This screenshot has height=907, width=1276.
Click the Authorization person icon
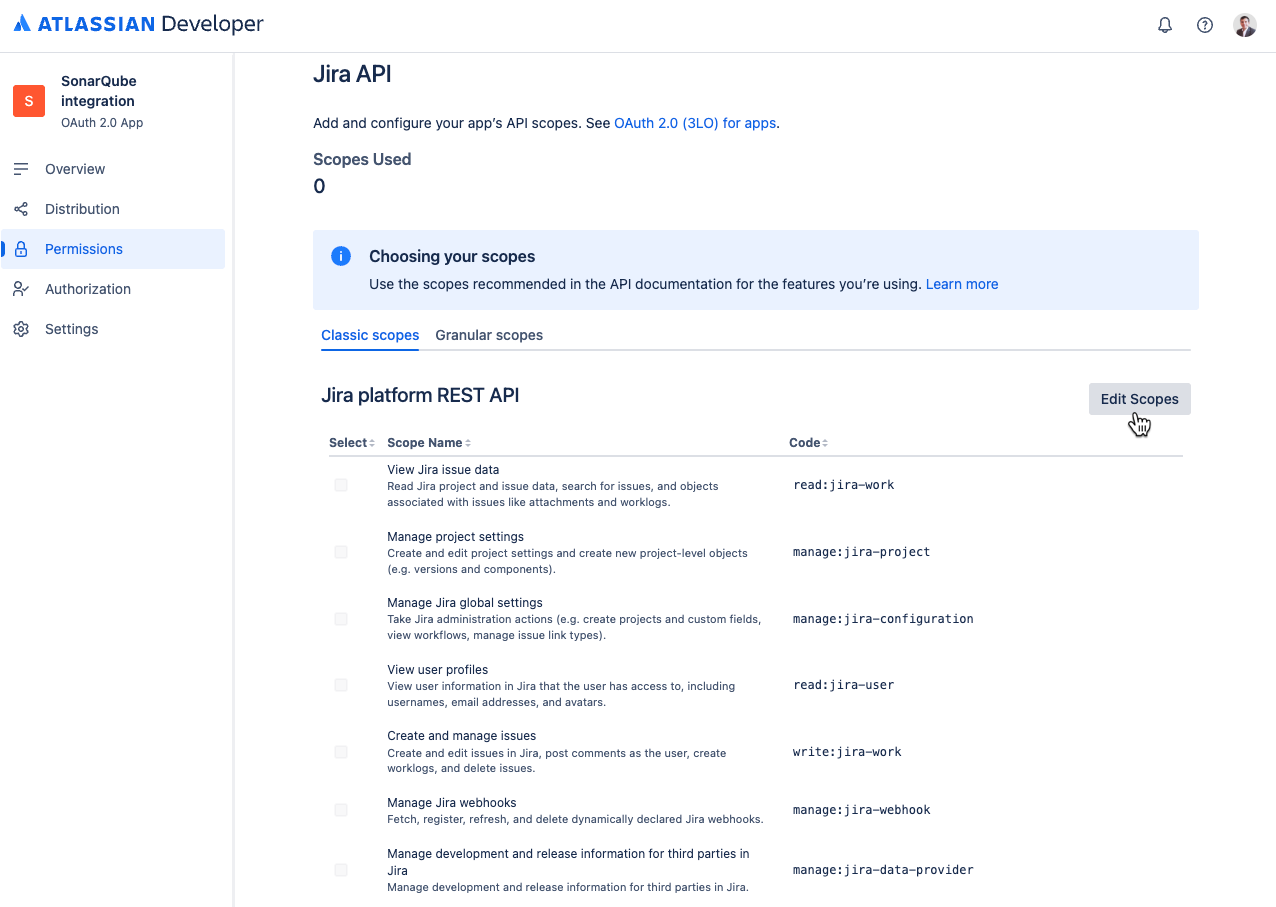coord(21,289)
